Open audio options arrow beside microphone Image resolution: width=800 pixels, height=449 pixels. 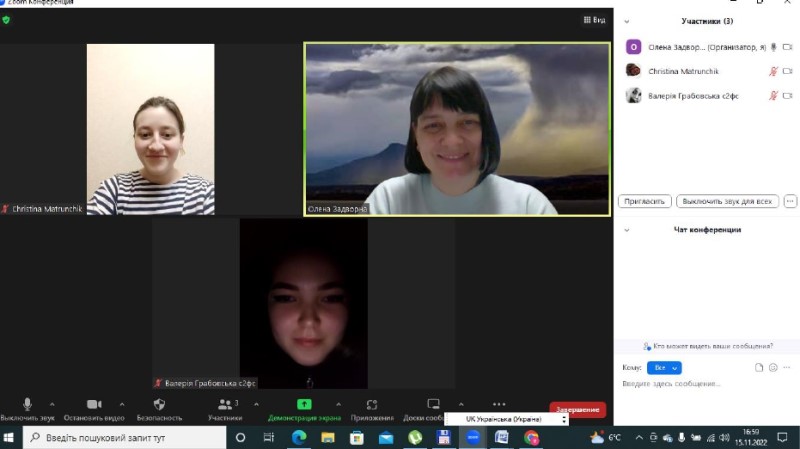pos(52,404)
